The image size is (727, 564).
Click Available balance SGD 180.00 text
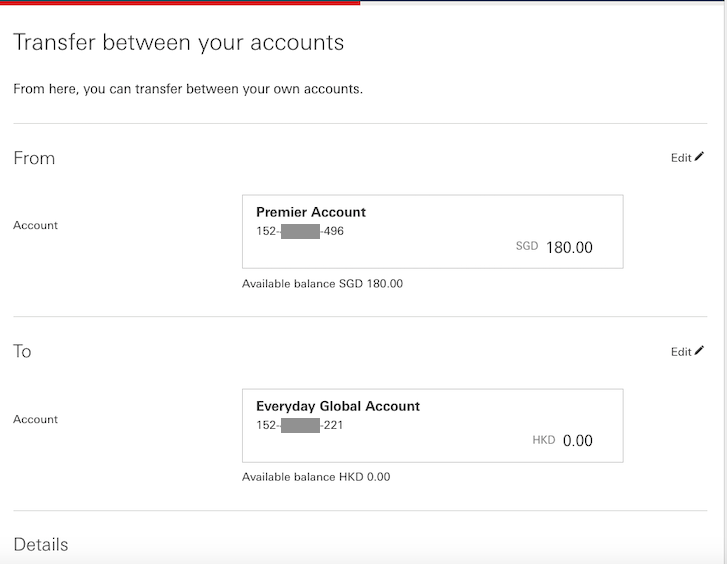(x=322, y=283)
